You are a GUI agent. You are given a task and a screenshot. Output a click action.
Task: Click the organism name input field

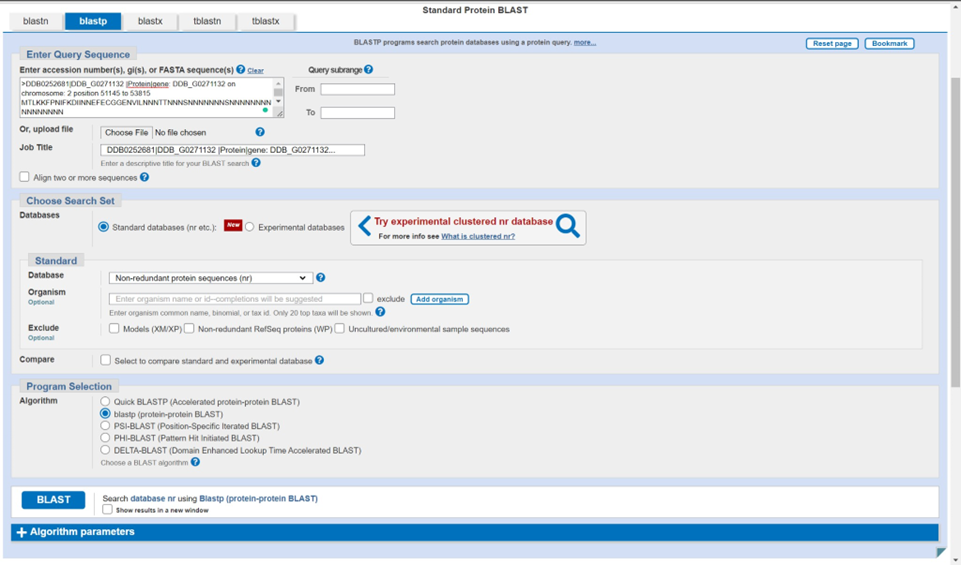[235, 299]
